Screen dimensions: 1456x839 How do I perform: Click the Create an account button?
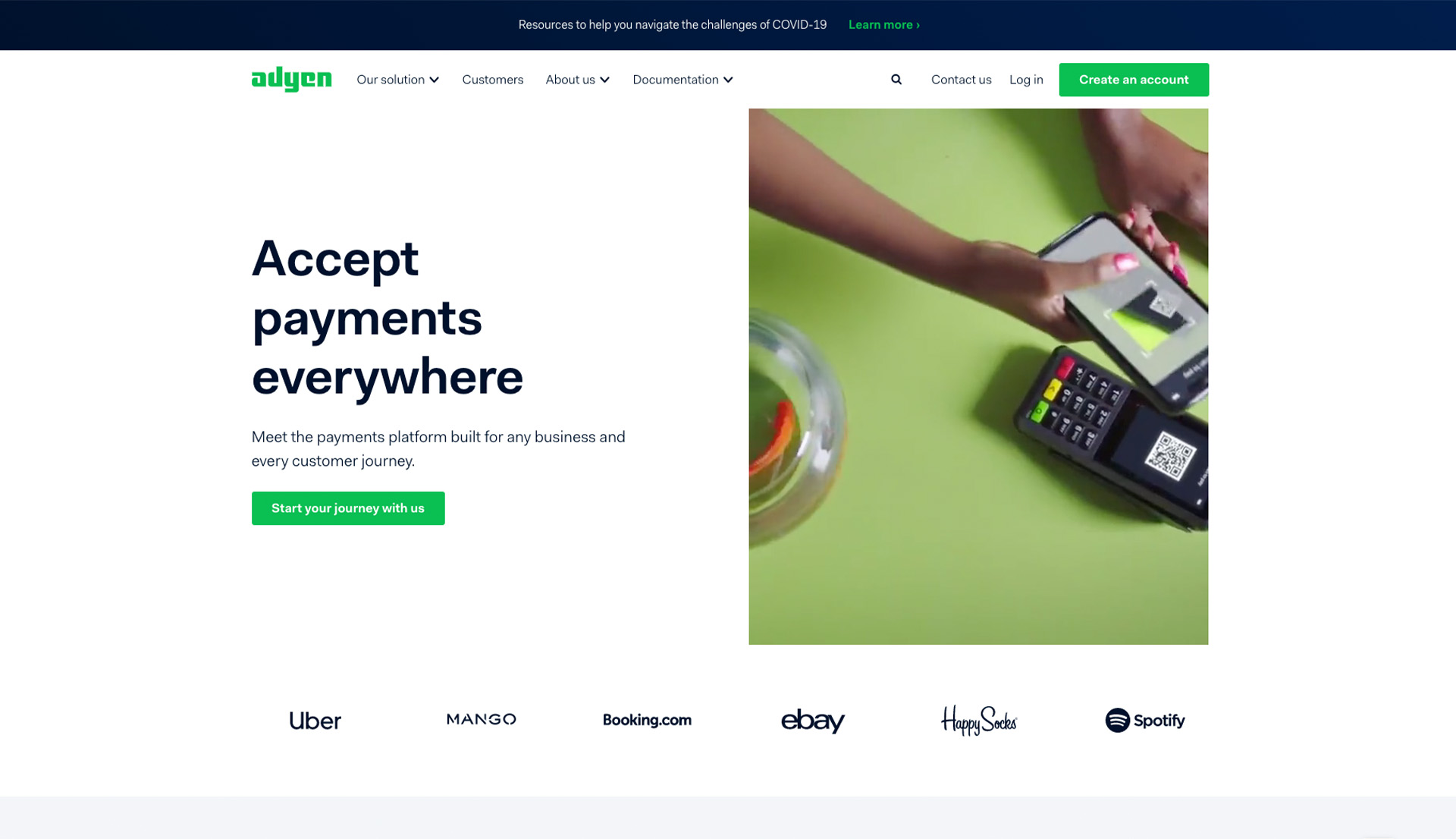1134,79
